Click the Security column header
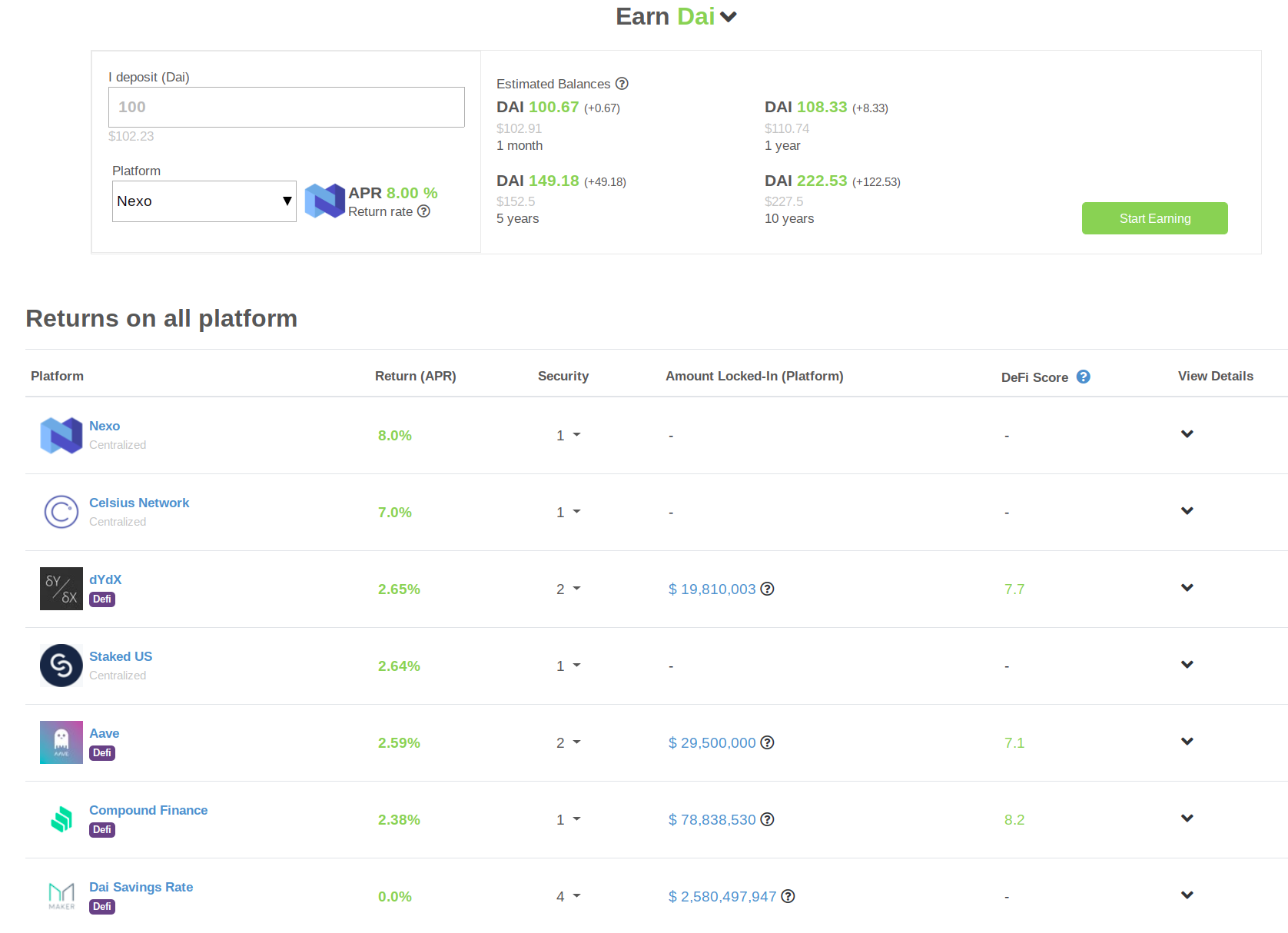This screenshot has width=1288, height=933. pyautogui.click(x=563, y=376)
